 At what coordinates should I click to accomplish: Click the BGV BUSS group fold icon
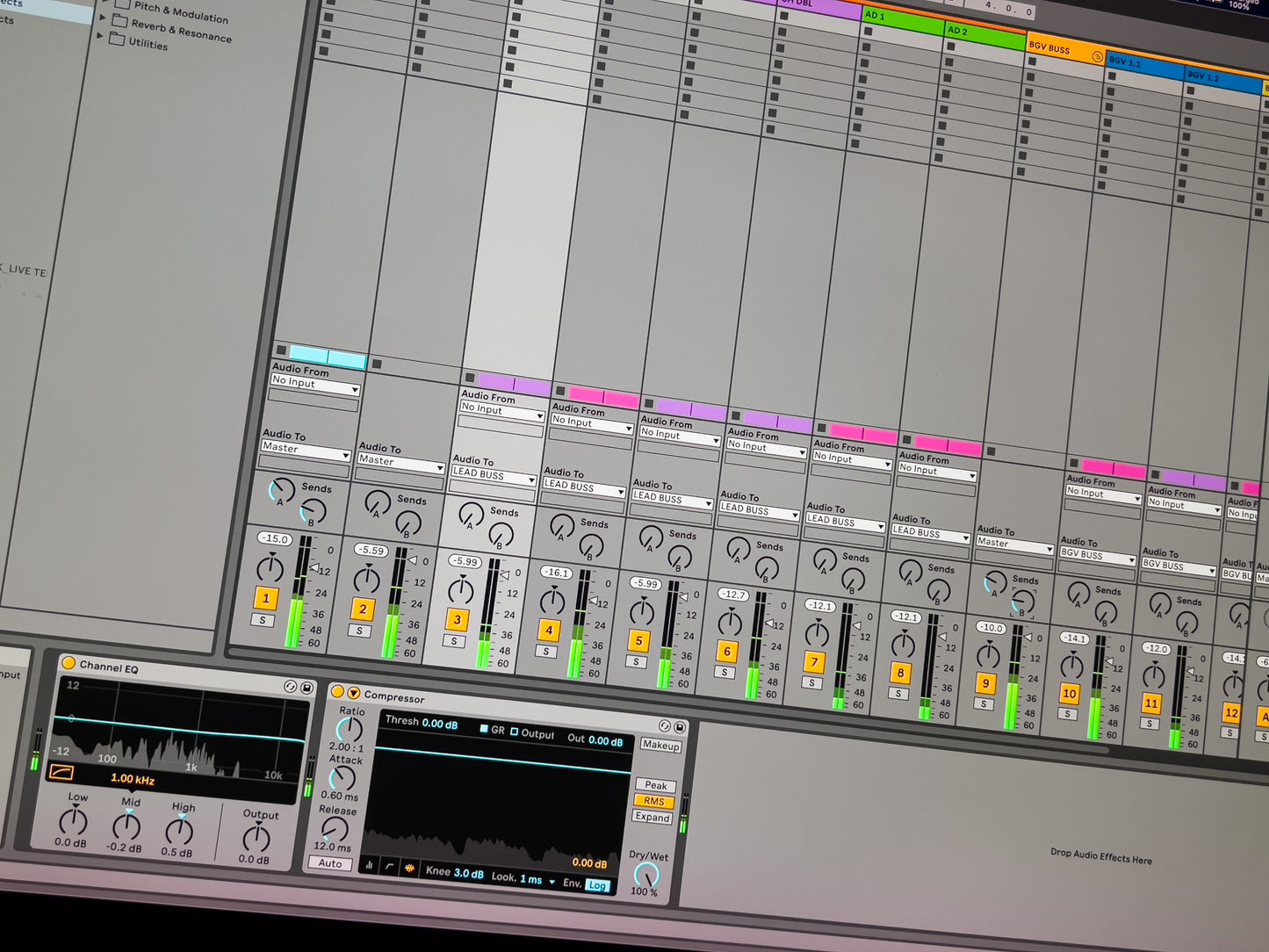tap(1097, 57)
